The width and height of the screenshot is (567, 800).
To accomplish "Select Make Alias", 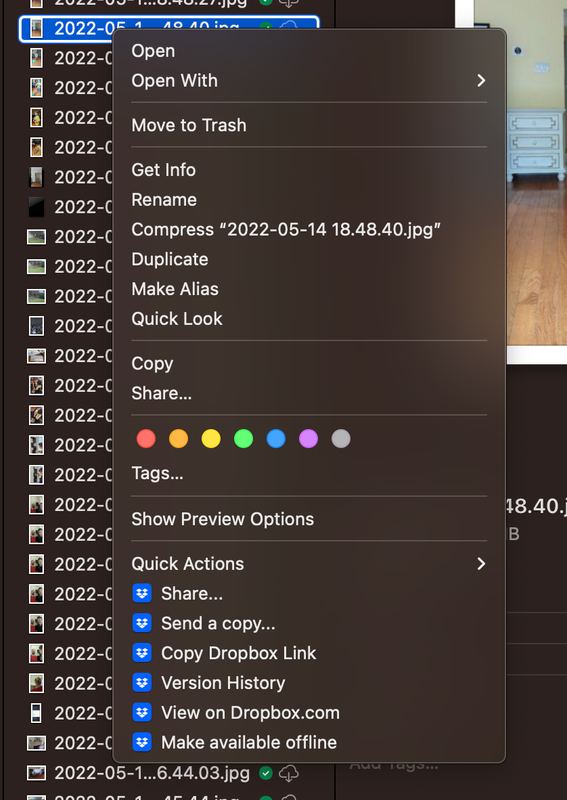I will 175,289.
